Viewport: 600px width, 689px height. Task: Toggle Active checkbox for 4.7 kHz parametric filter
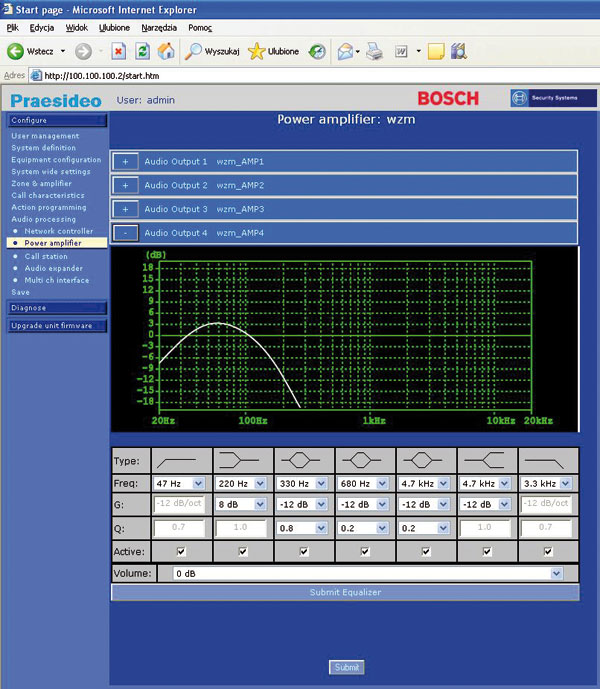(426, 551)
